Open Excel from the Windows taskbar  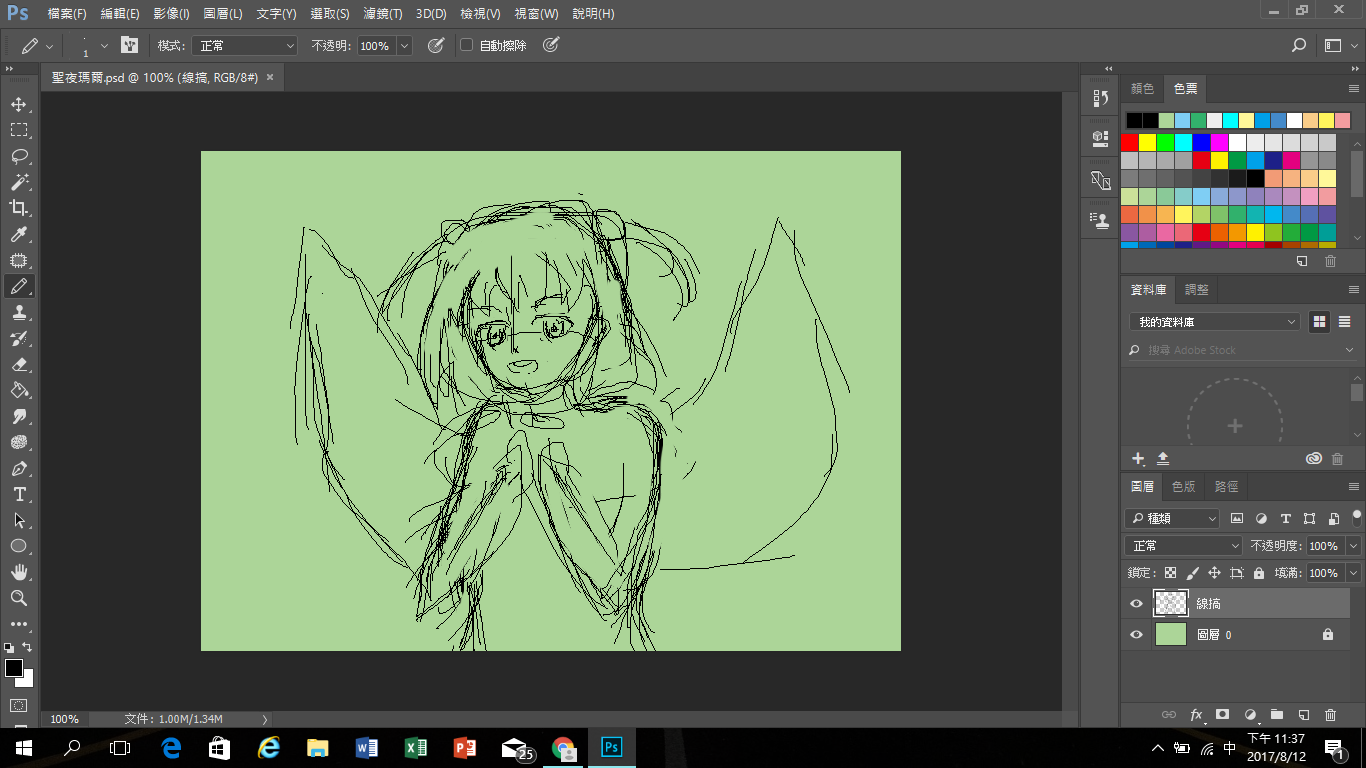pos(415,748)
